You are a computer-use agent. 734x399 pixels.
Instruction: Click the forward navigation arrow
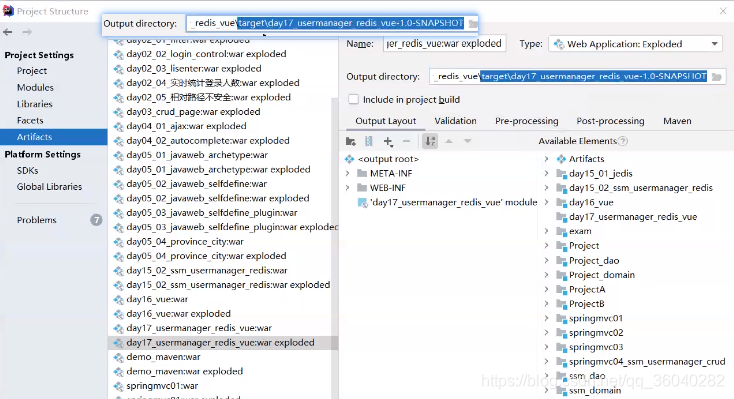coord(27,32)
